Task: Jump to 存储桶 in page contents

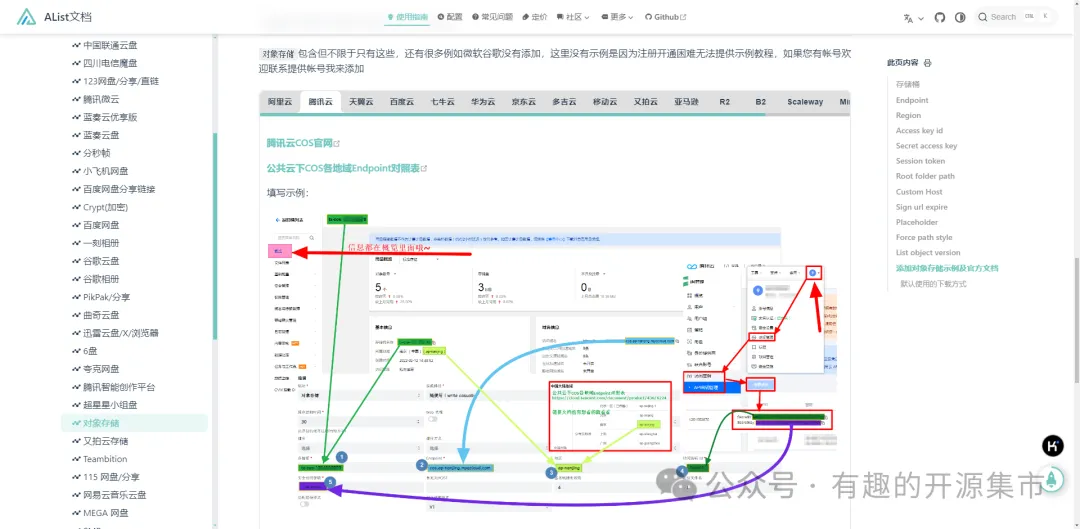Action: pyautogui.click(x=907, y=84)
